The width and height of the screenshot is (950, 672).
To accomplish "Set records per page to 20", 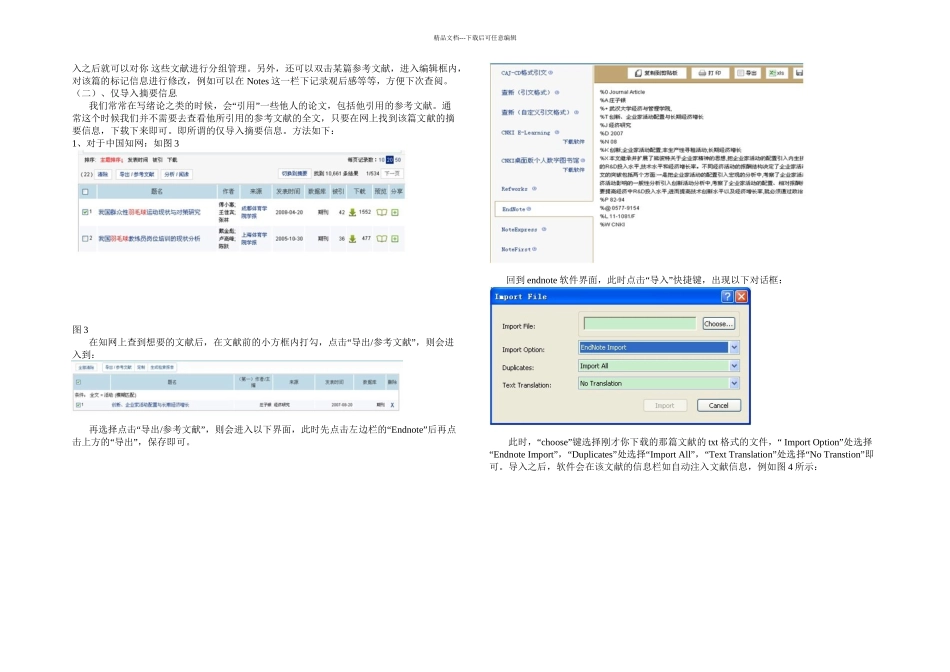I will [x=390, y=160].
